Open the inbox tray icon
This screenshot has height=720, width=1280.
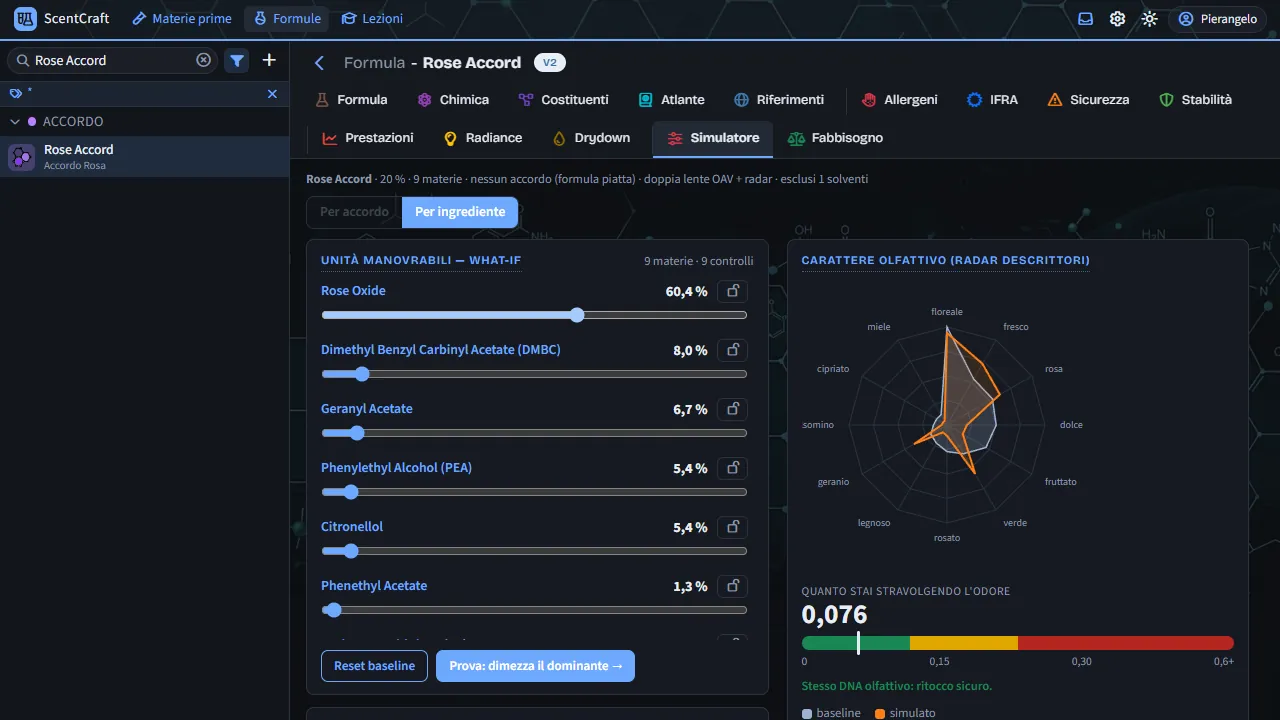[1086, 19]
